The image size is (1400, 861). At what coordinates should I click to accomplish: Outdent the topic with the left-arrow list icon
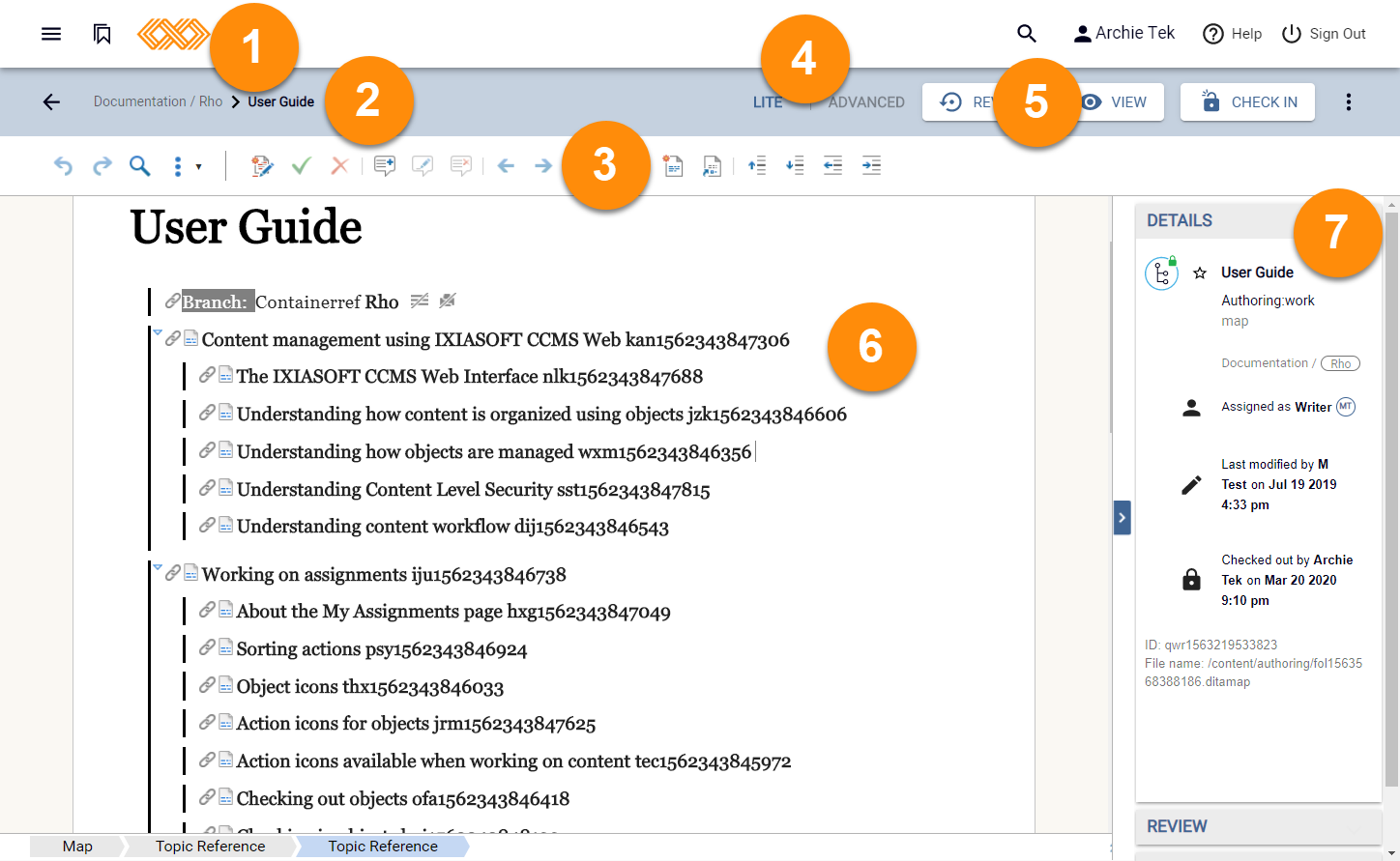point(832,166)
